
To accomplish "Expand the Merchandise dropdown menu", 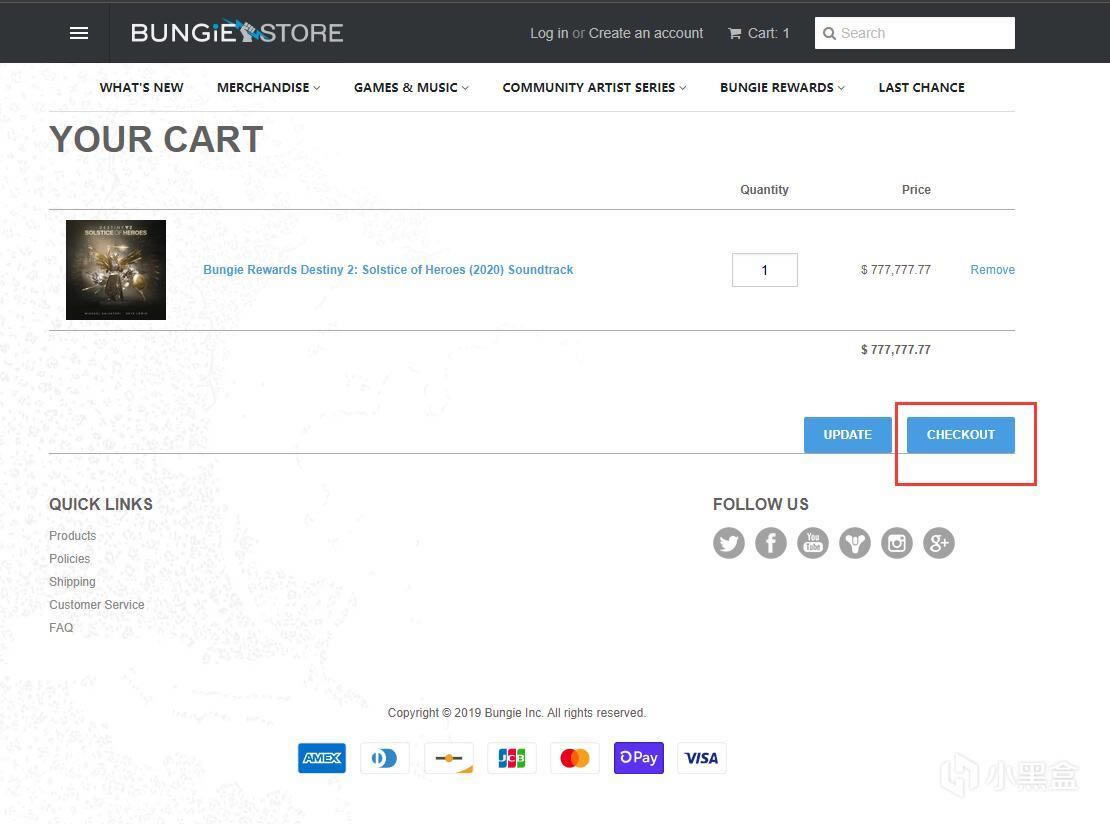I will tap(268, 88).
